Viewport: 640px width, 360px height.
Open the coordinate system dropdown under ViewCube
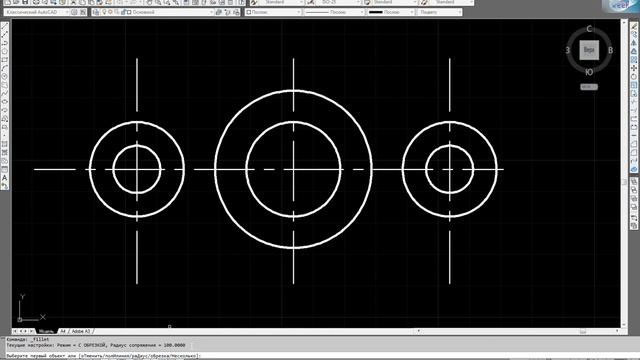coord(589,87)
